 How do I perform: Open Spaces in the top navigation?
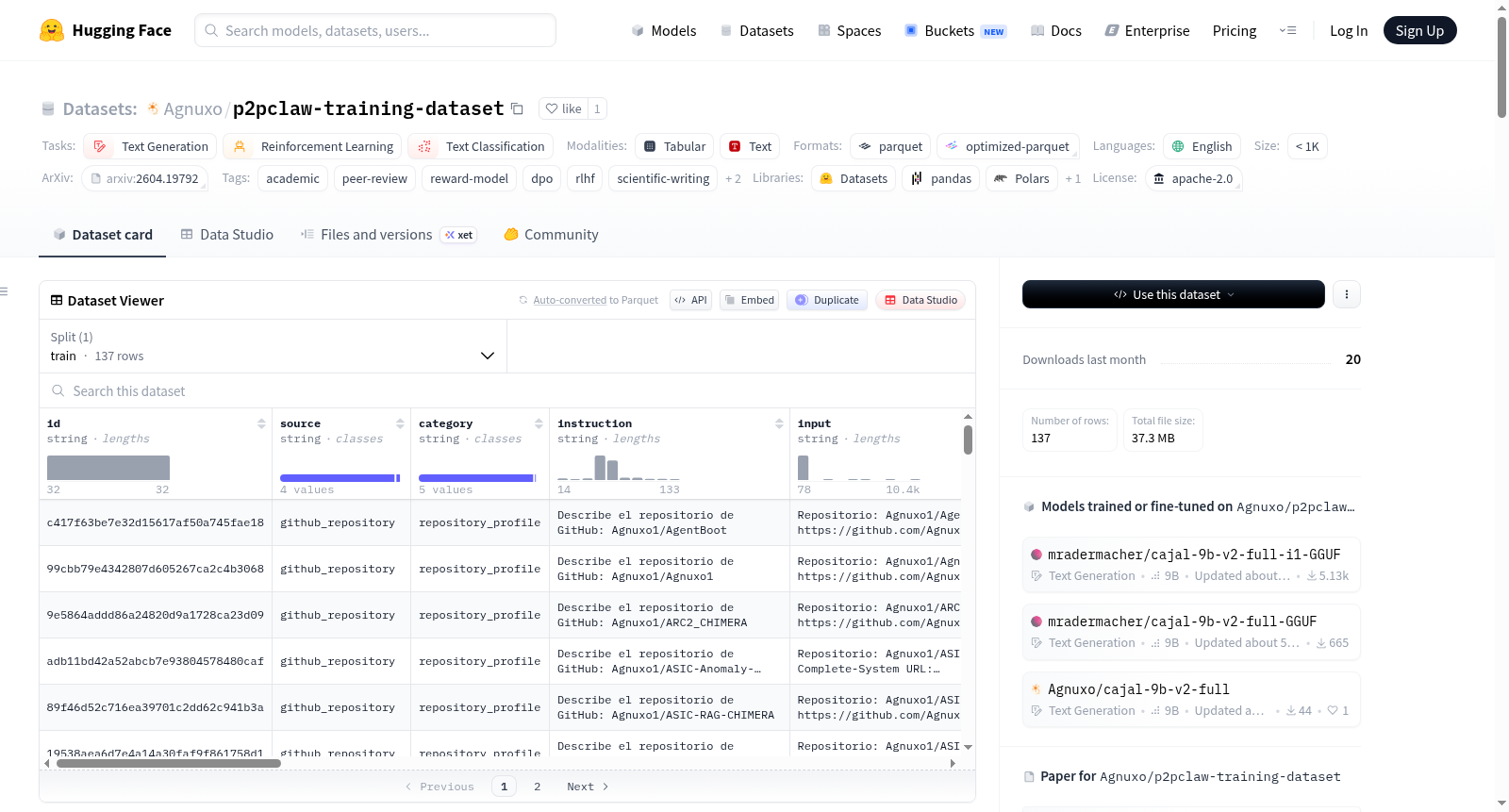[x=849, y=30]
